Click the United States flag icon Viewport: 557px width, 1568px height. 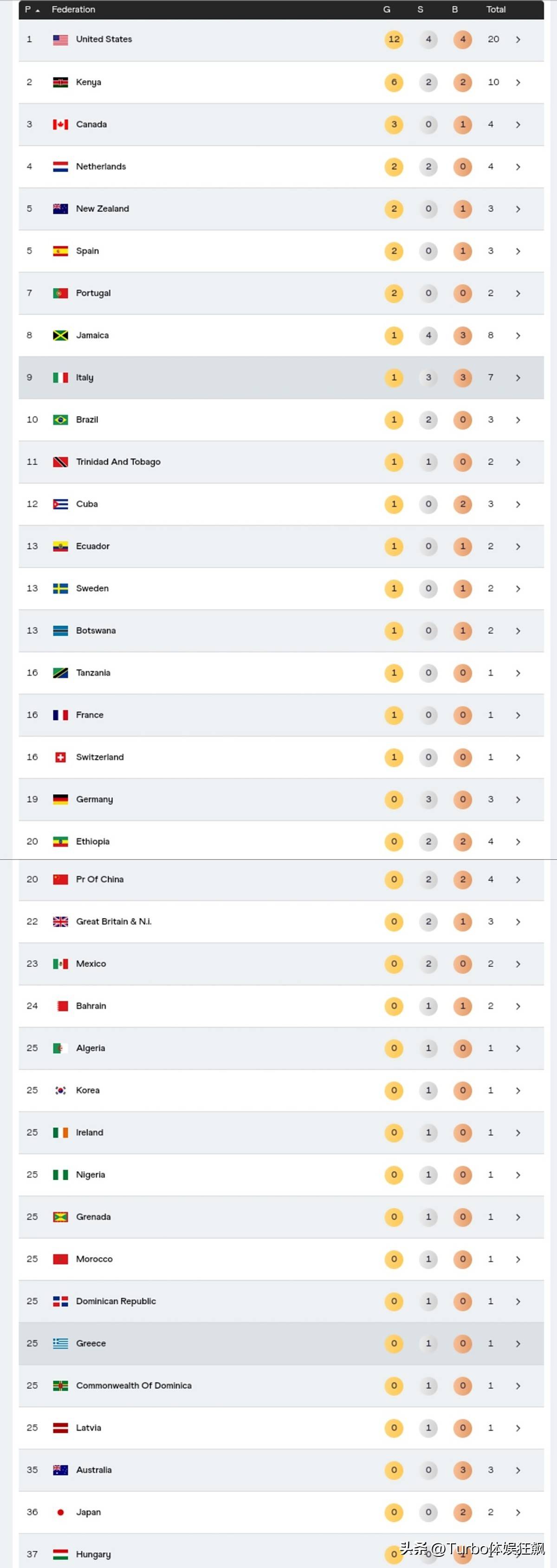[x=60, y=39]
